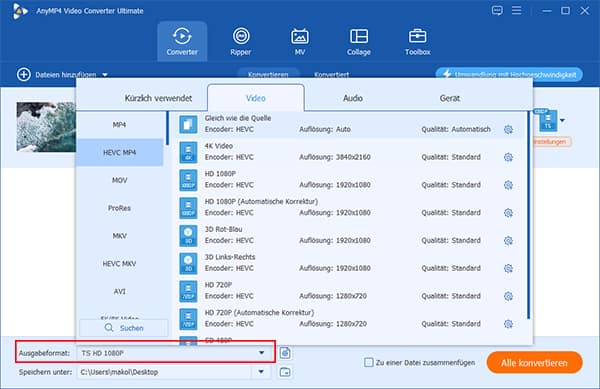This screenshot has height=389, width=600.
Task: Select the 4K Video preset icon
Action: [x=188, y=152]
